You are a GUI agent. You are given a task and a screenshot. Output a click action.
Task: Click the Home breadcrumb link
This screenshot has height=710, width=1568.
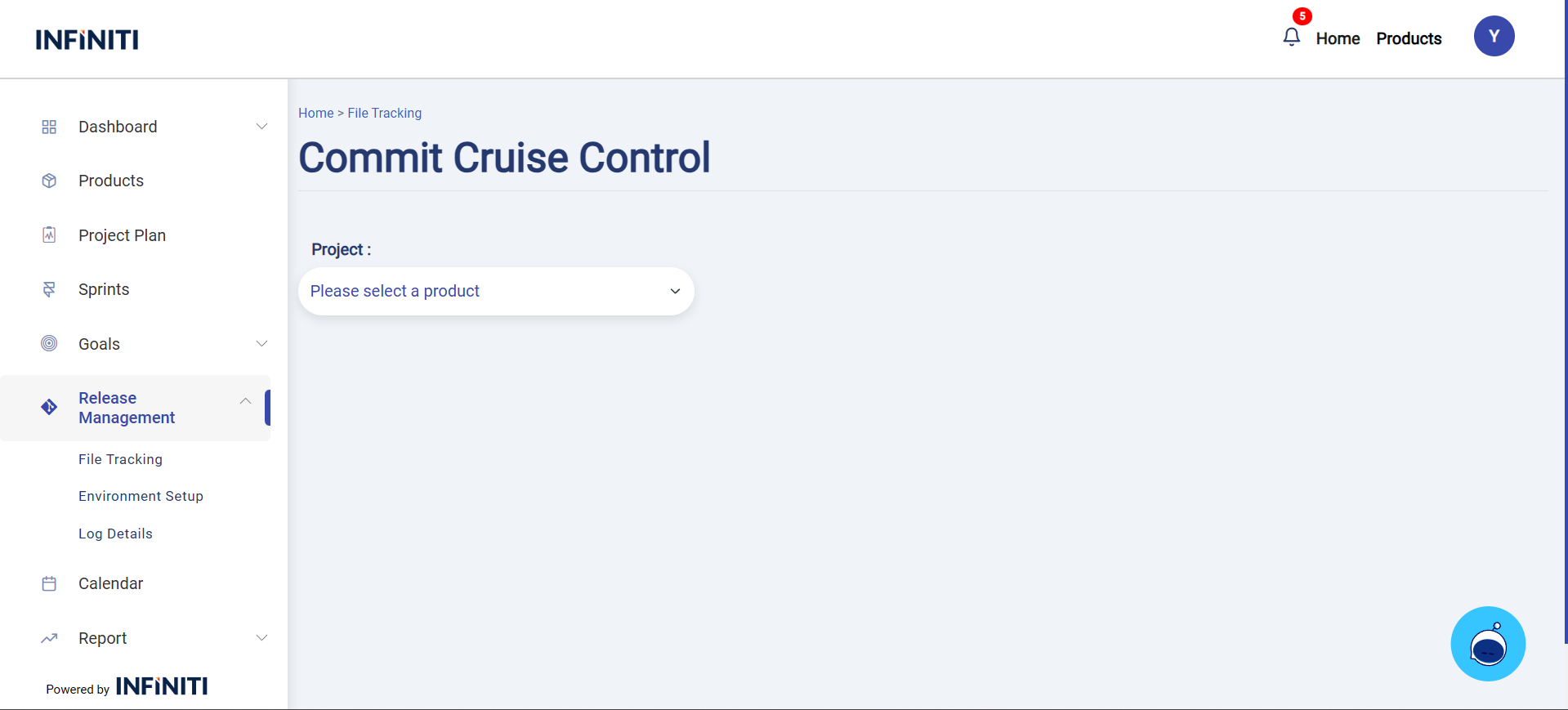pos(315,113)
